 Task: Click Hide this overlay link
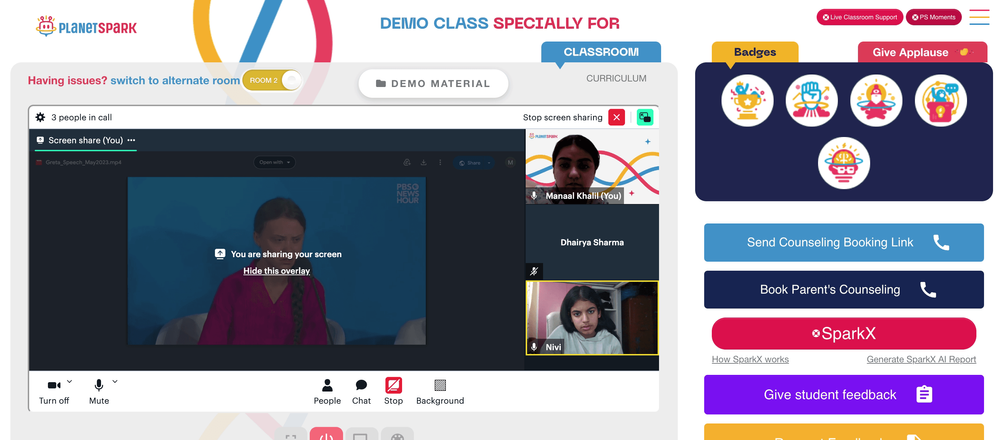276,271
